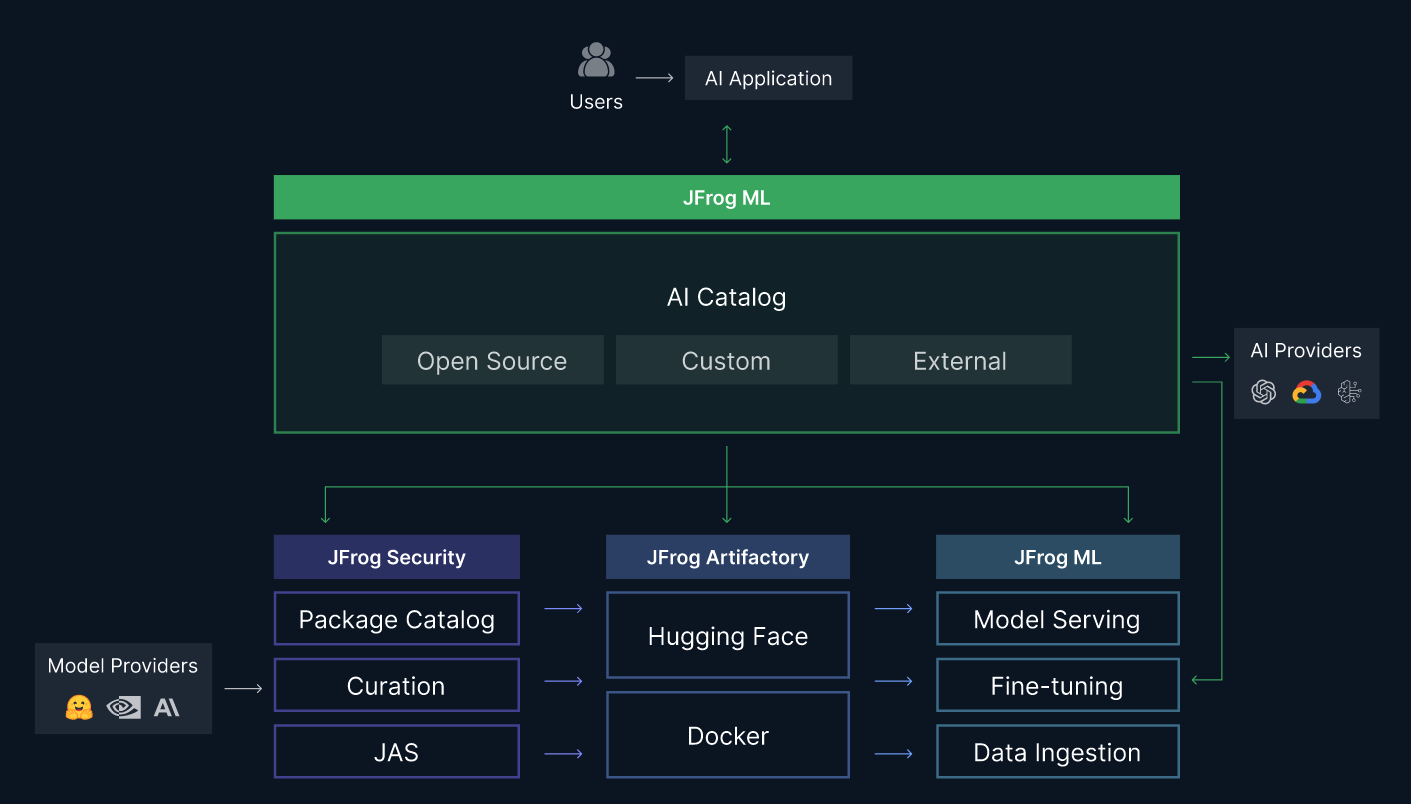Click the brain circuit icon under AI Providers
The height and width of the screenshot is (804, 1411).
1350,393
